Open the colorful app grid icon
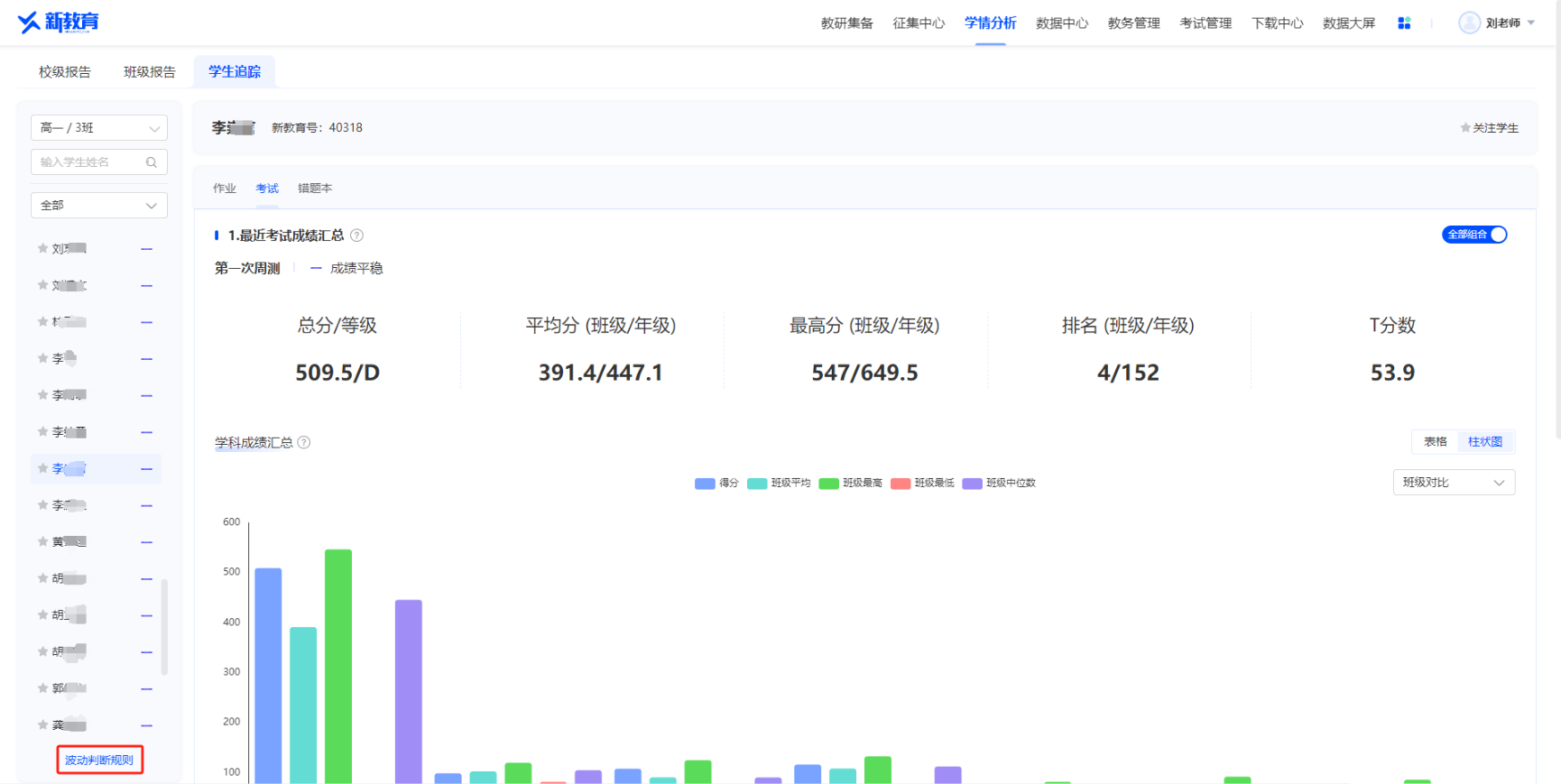The width and height of the screenshot is (1561, 784). (1403, 23)
